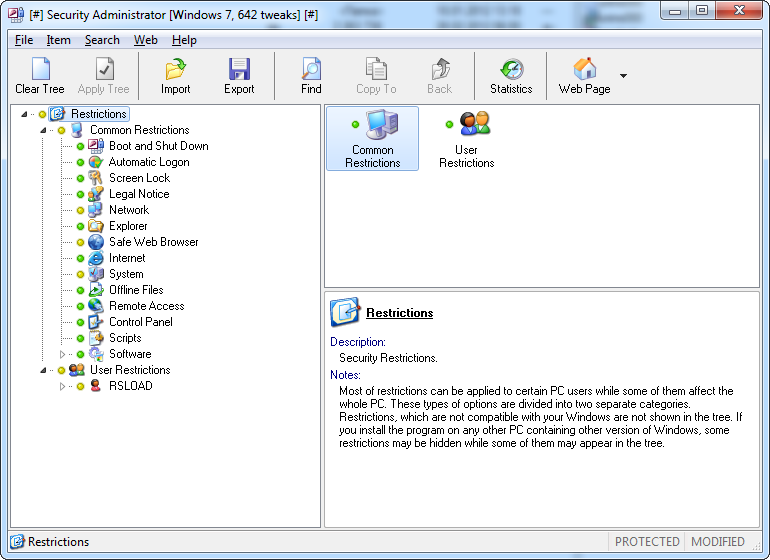Toggle the status dot beside Safe Web Browser
The width and height of the screenshot is (770, 560).
pos(81,242)
